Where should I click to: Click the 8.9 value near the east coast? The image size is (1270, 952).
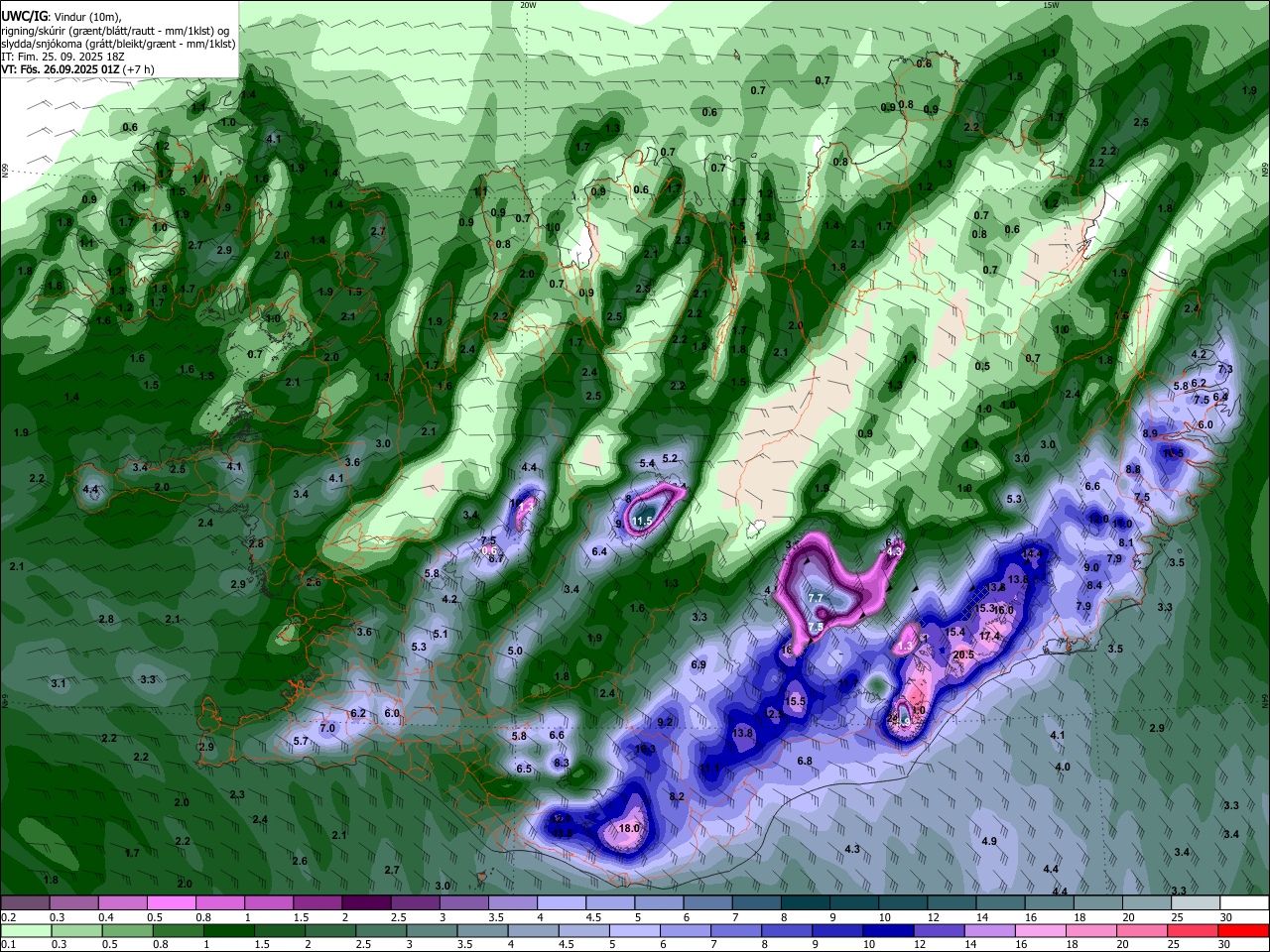1150,433
